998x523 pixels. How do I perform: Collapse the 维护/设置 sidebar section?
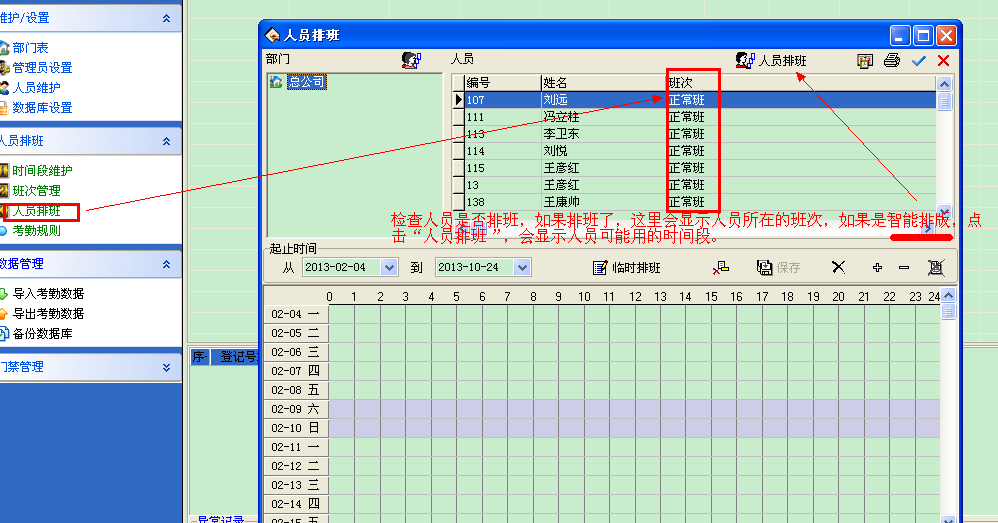pyautogui.click(x=167, y=18)
